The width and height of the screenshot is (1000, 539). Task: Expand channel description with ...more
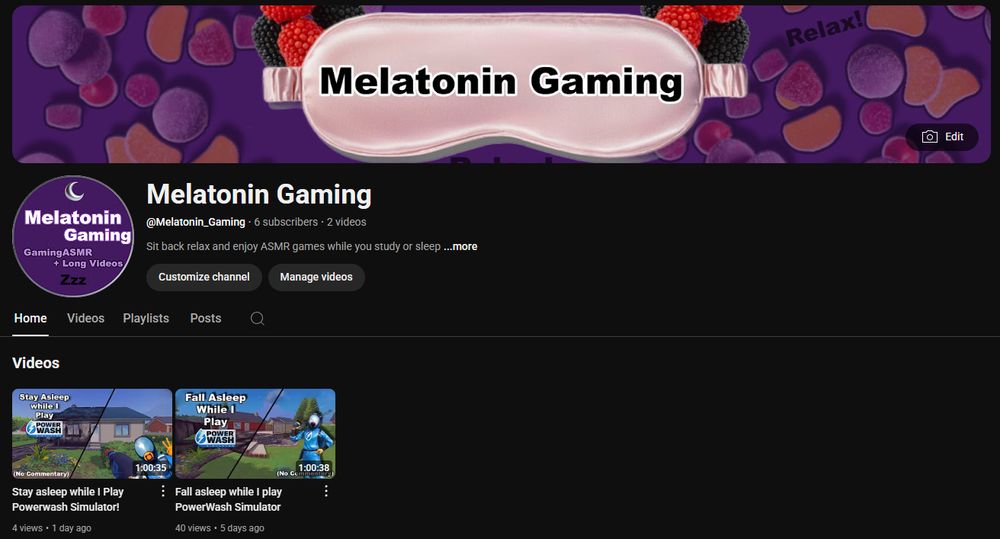(x=460, y=246)
